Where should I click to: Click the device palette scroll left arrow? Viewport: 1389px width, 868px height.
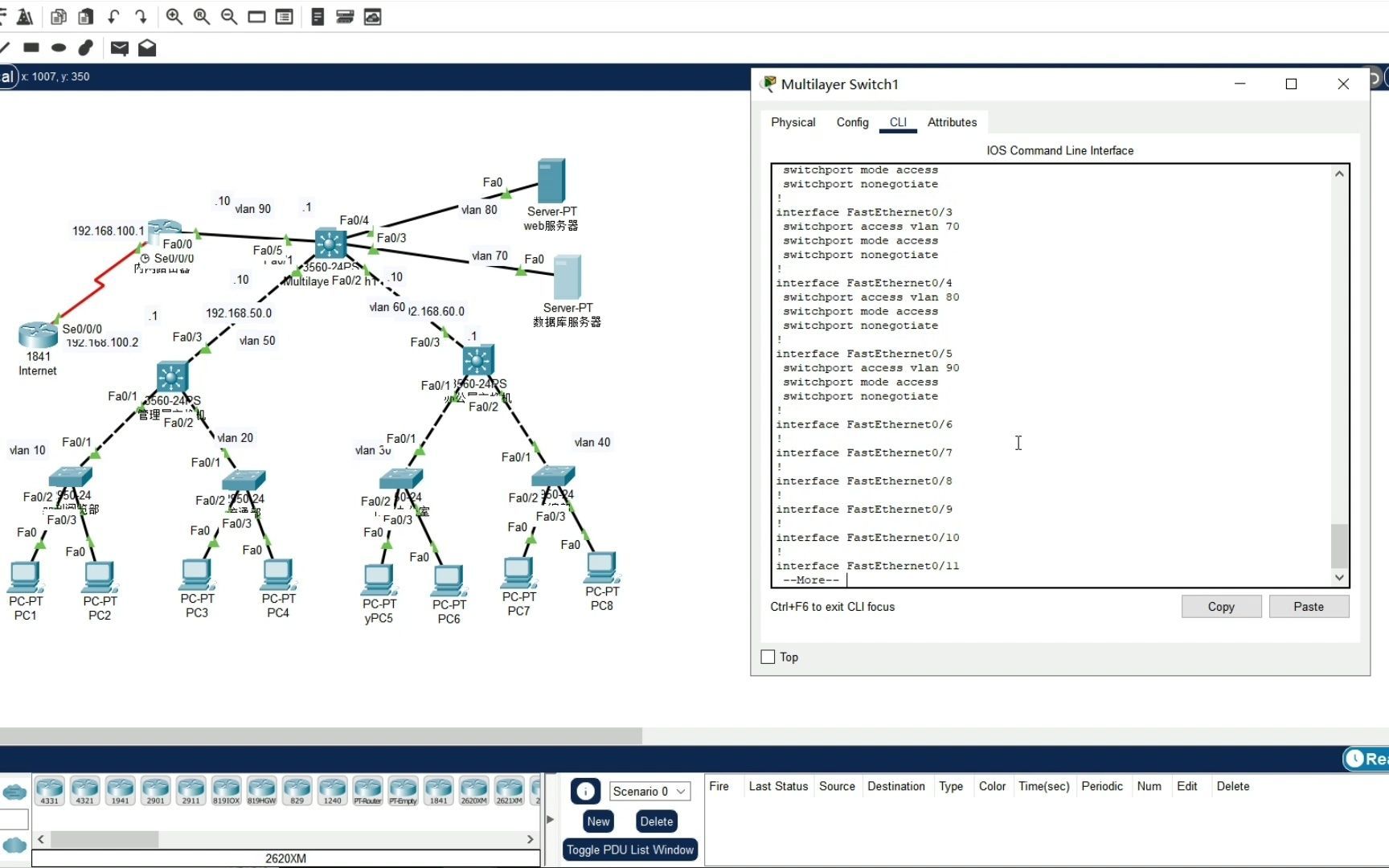coord(41,839)
